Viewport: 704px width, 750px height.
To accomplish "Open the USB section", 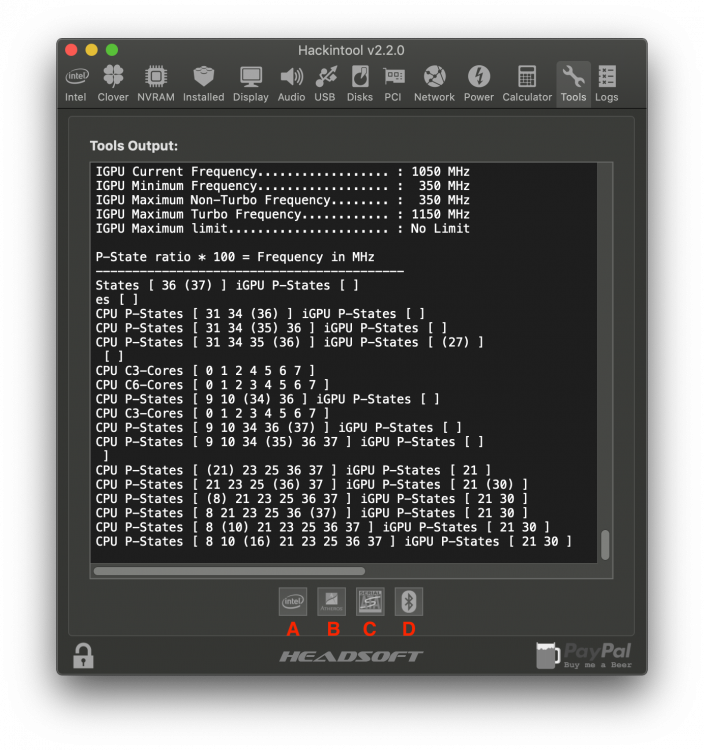I will coord(325,84).
